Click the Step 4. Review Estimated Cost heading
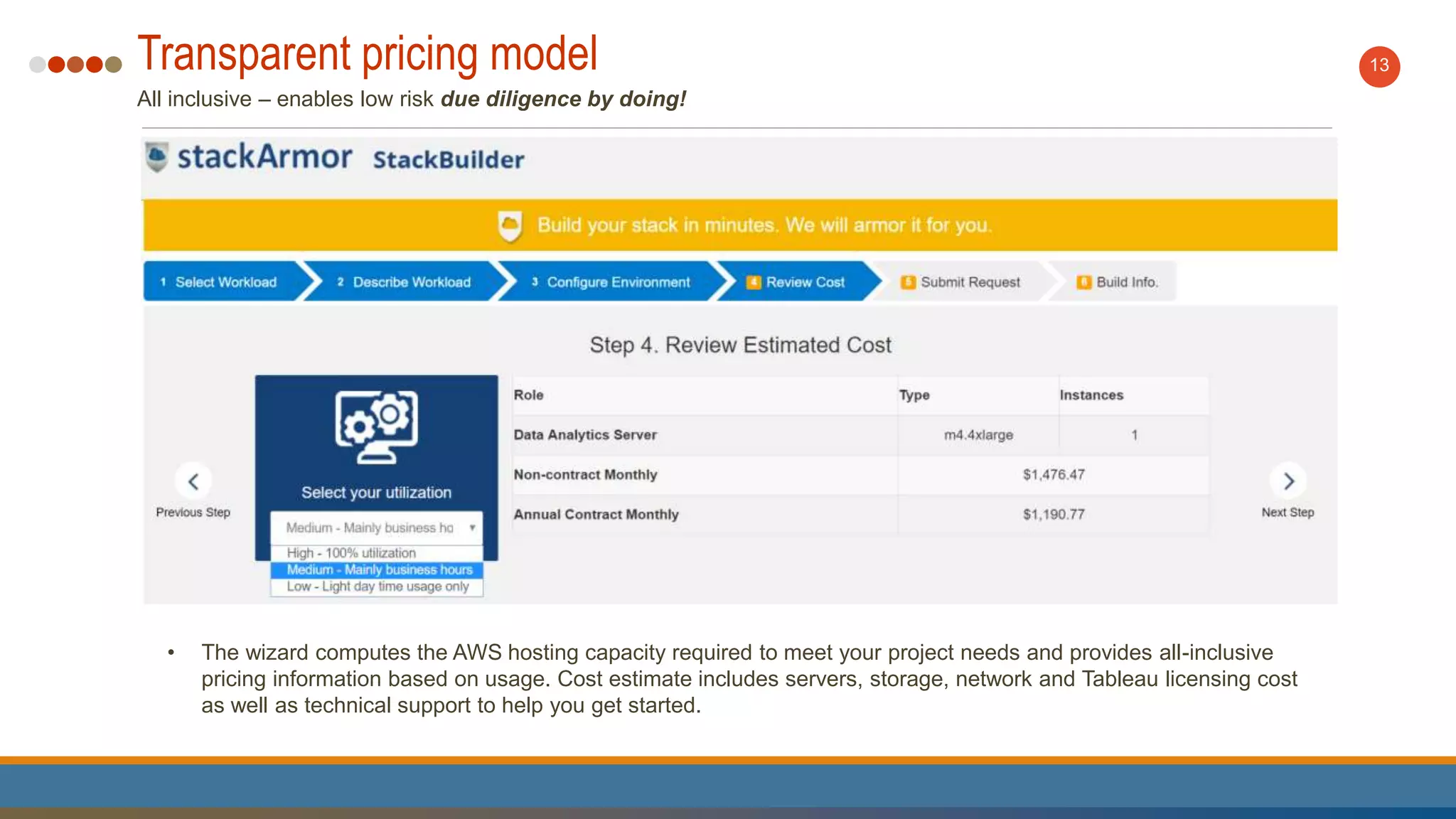Screen dimensions: 1456x819 coord(740,345)
